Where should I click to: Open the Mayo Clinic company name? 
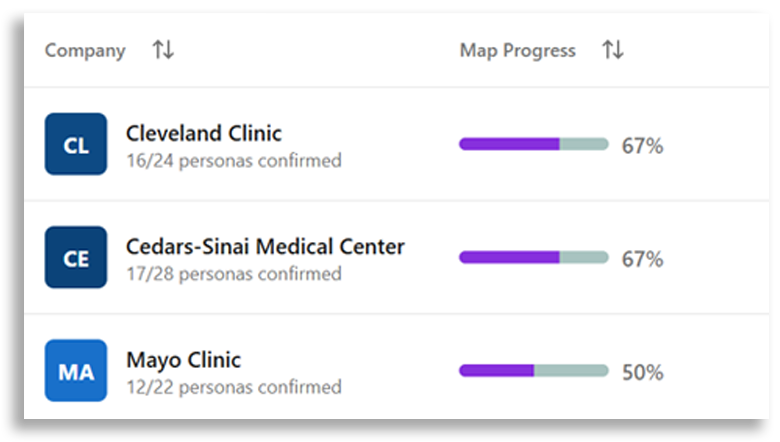click(x=184, y=360)
